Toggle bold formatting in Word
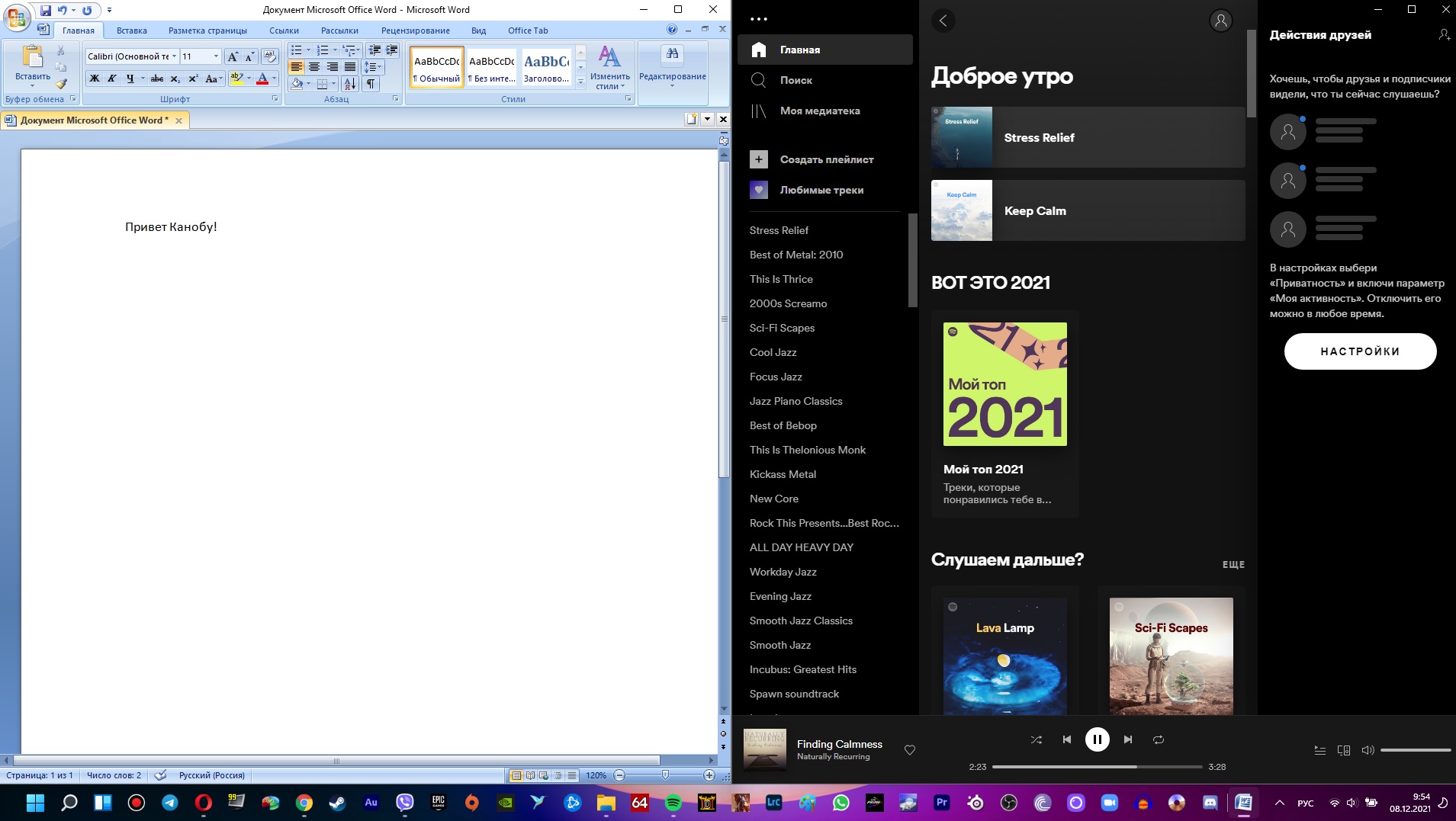The image size is (1456, 821). tap(95, 79)
